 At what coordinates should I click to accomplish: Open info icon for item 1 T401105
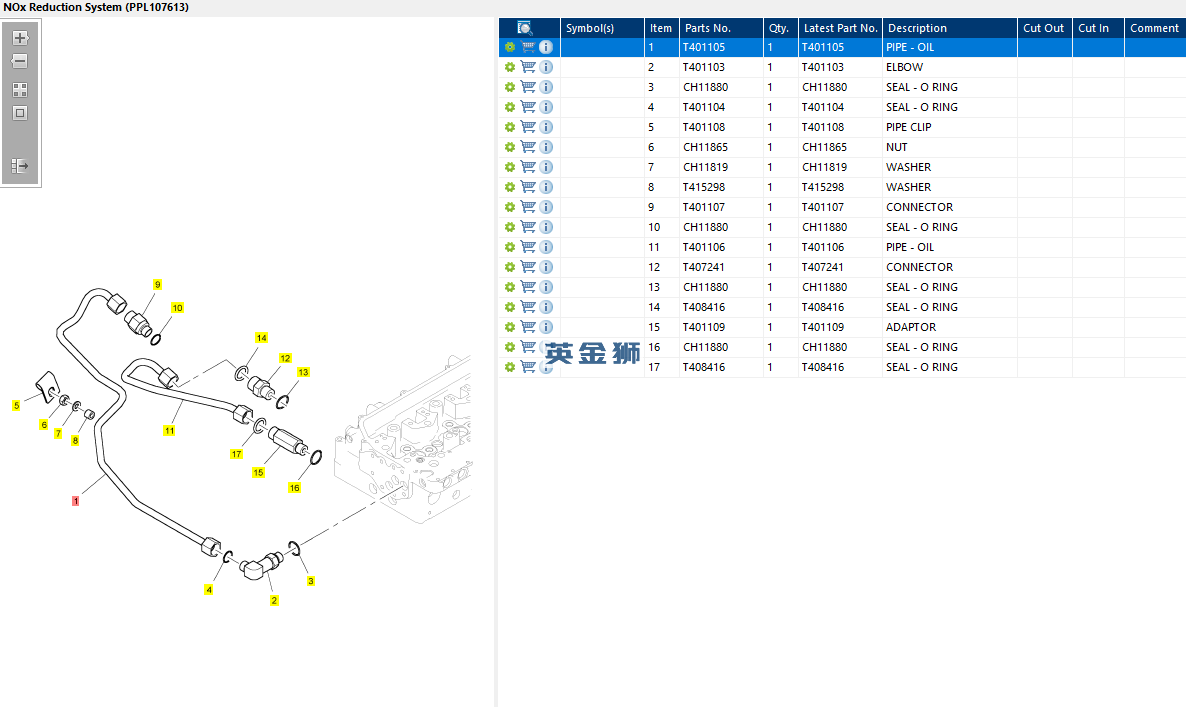546,47
